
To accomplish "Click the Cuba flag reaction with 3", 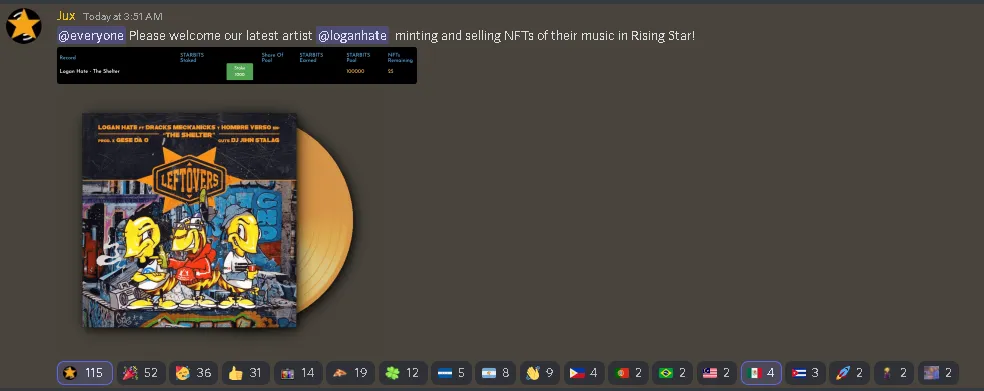I will (805, 373).
